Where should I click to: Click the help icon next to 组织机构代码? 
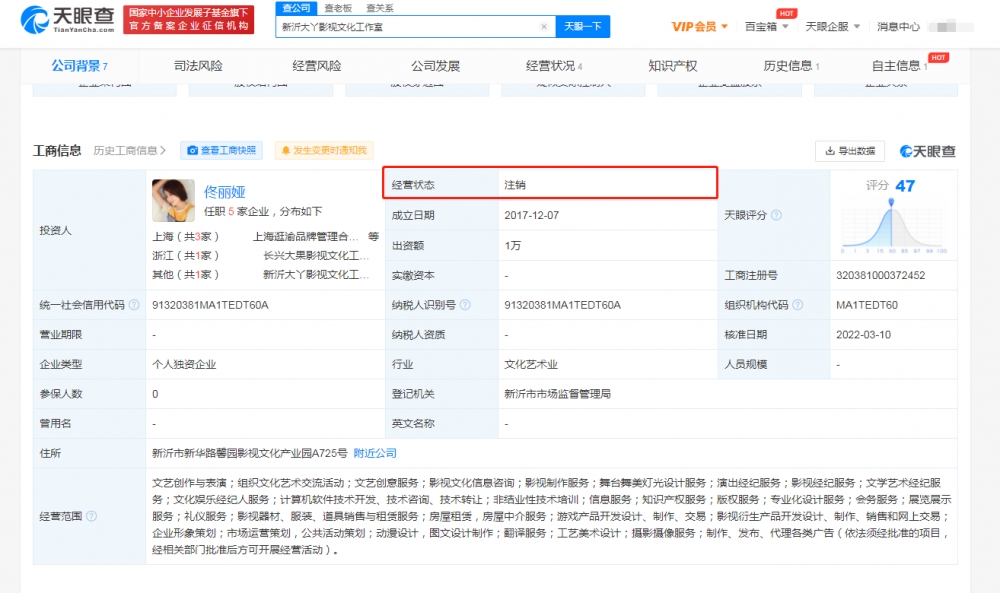click(x=797, y=305)
